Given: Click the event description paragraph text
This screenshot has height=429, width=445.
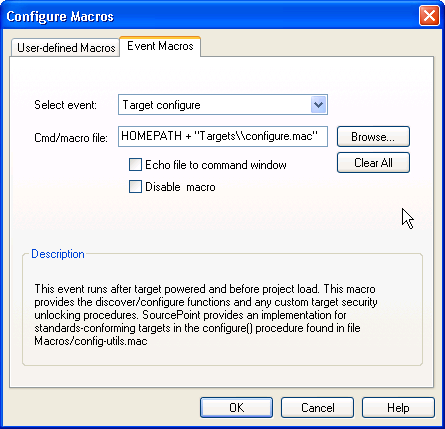Looking at the screenshot, I should (206, 315).
